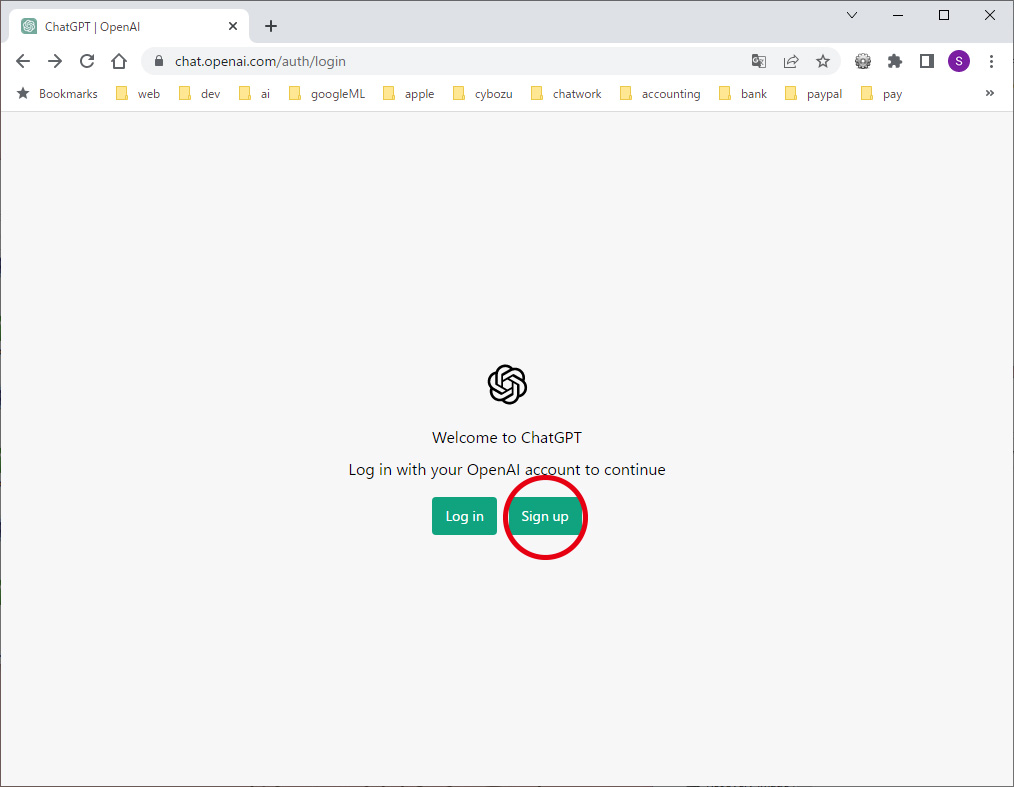
Task: Open the Google Translate icon in address bar
Action: tap(759, 61)
